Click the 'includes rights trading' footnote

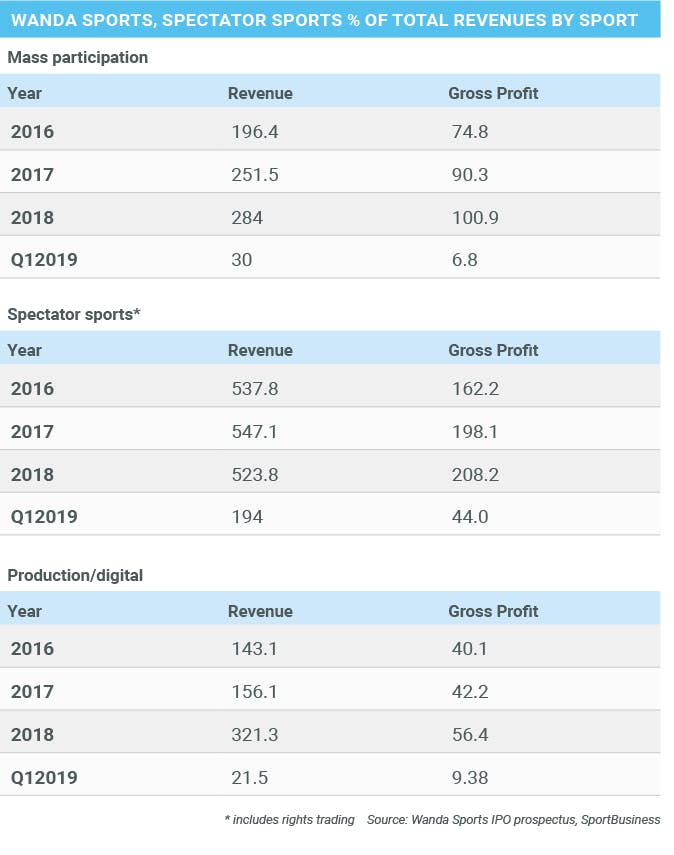pyautogui.click(x=289, y=820)
